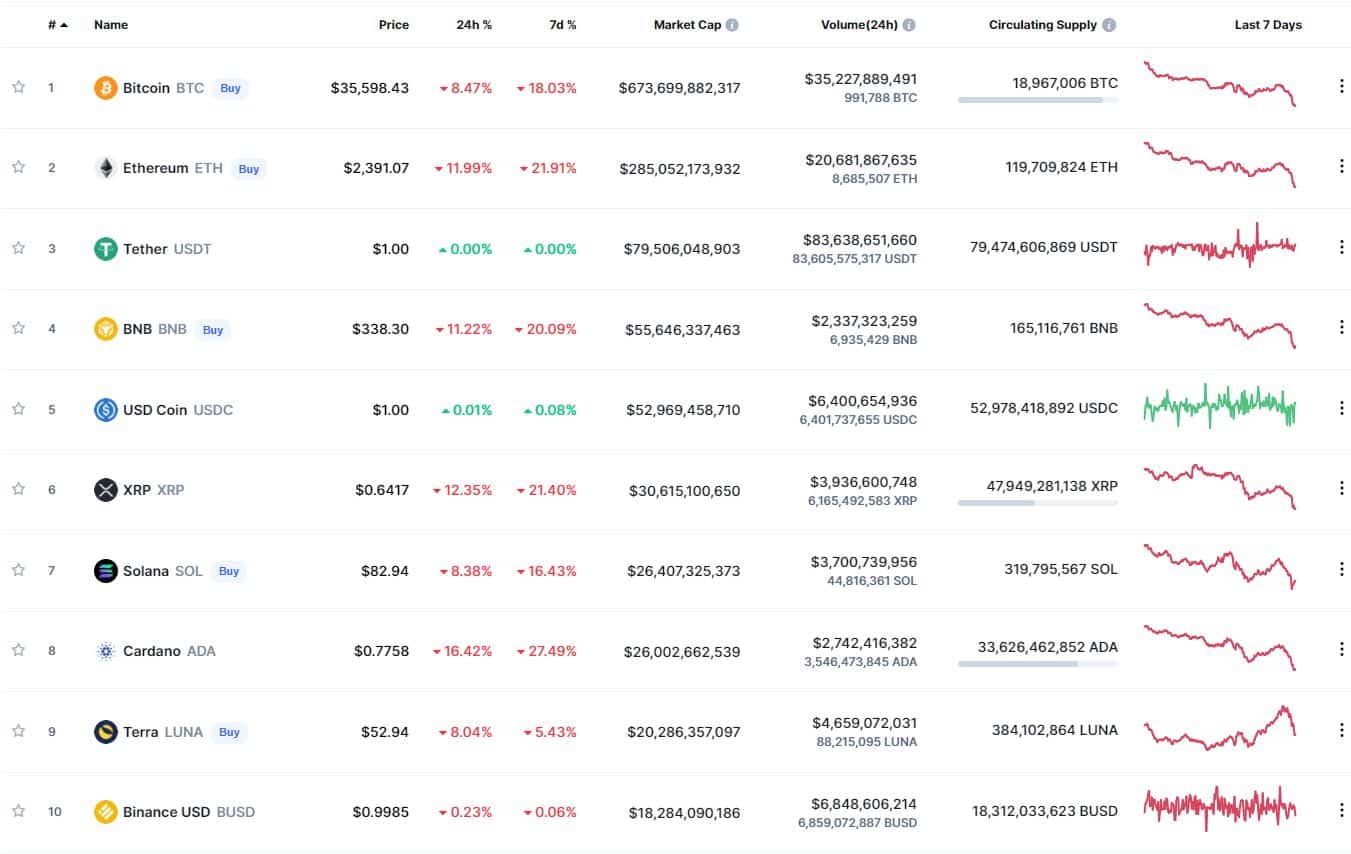Click Solana price $82.94

point(385,571)
